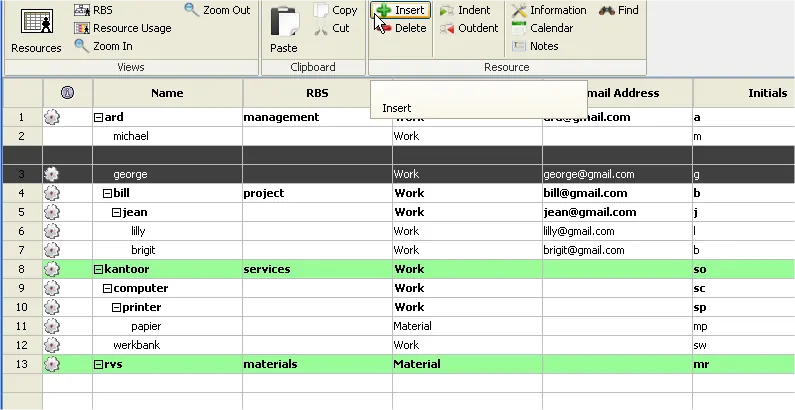Select the george name cell
Viewport: 795px width, 410px height.
pyautogui.click(x=167, y=174)
